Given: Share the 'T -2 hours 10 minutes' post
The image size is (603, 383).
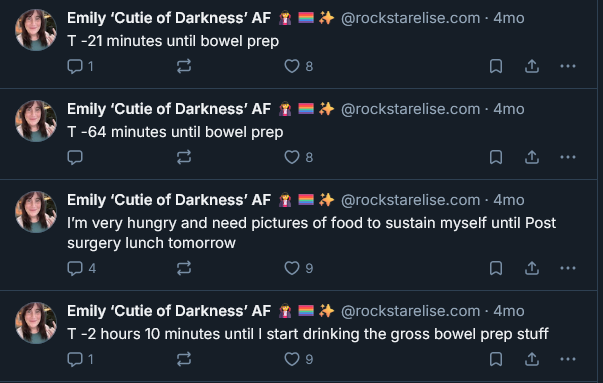Looking at the screenshot, I should (x=532, y=359).
